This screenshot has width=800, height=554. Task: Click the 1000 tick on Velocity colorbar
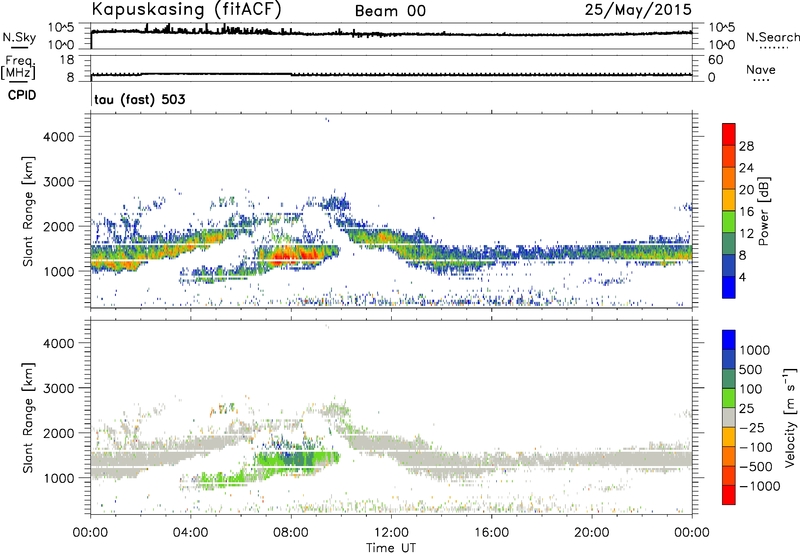(x=755, y=350)
